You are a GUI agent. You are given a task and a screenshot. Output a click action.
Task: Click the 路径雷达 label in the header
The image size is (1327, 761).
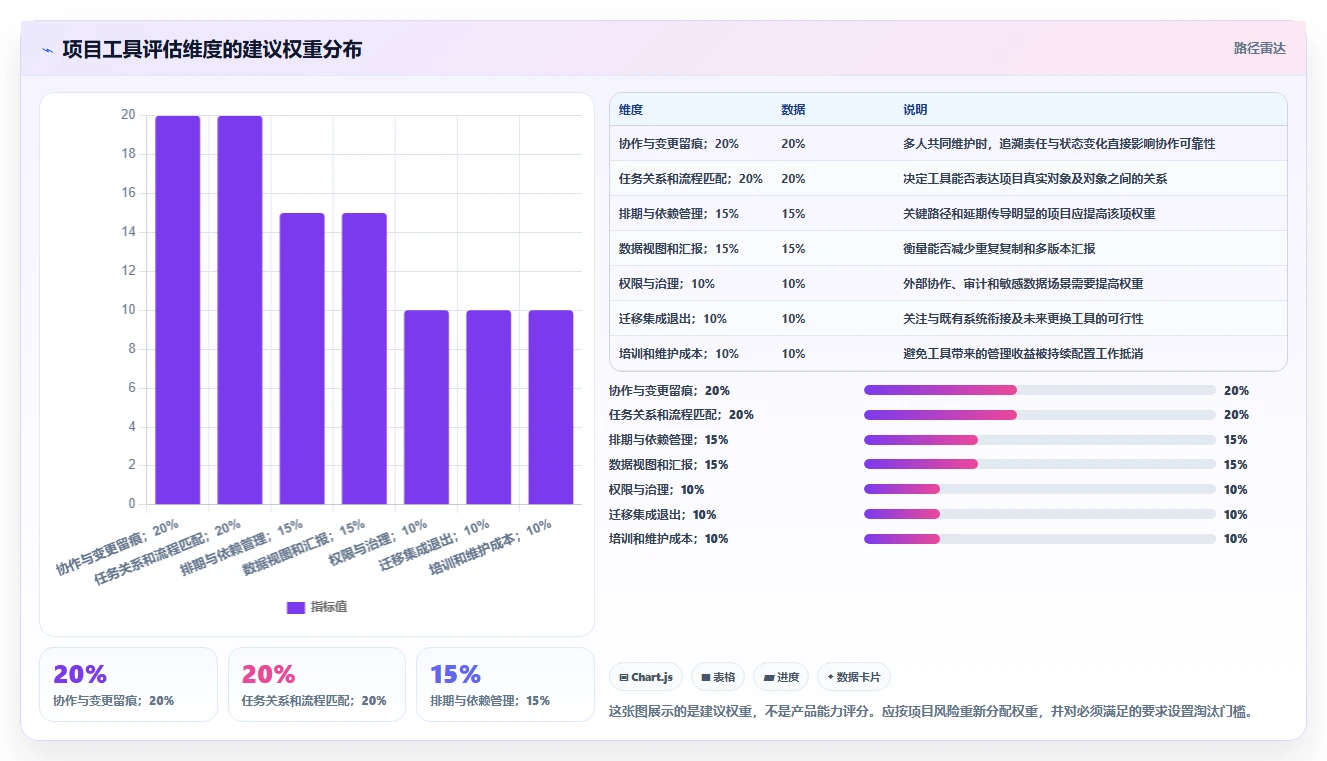pos(1260,48)
